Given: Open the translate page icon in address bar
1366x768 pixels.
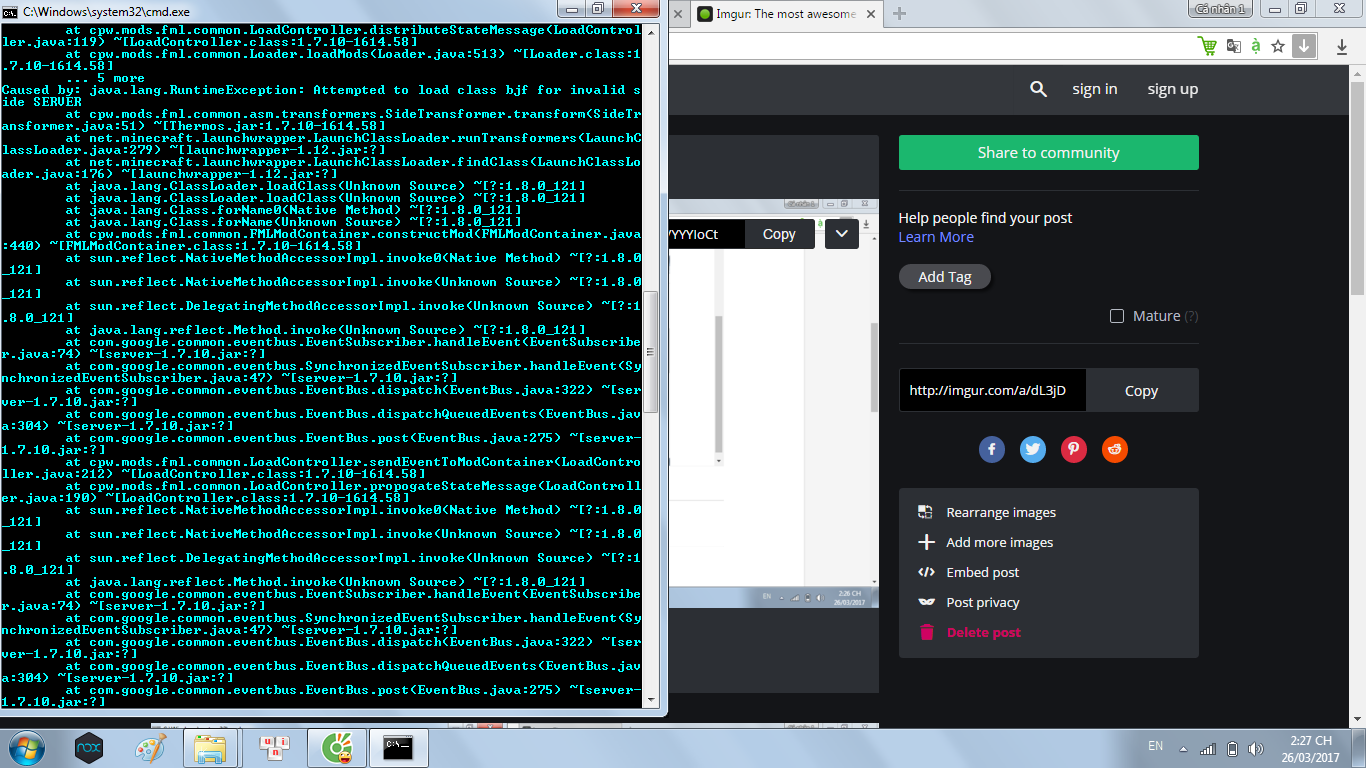Looking at the screenshot, I should pyautogui.click(x=1234, y=46).
